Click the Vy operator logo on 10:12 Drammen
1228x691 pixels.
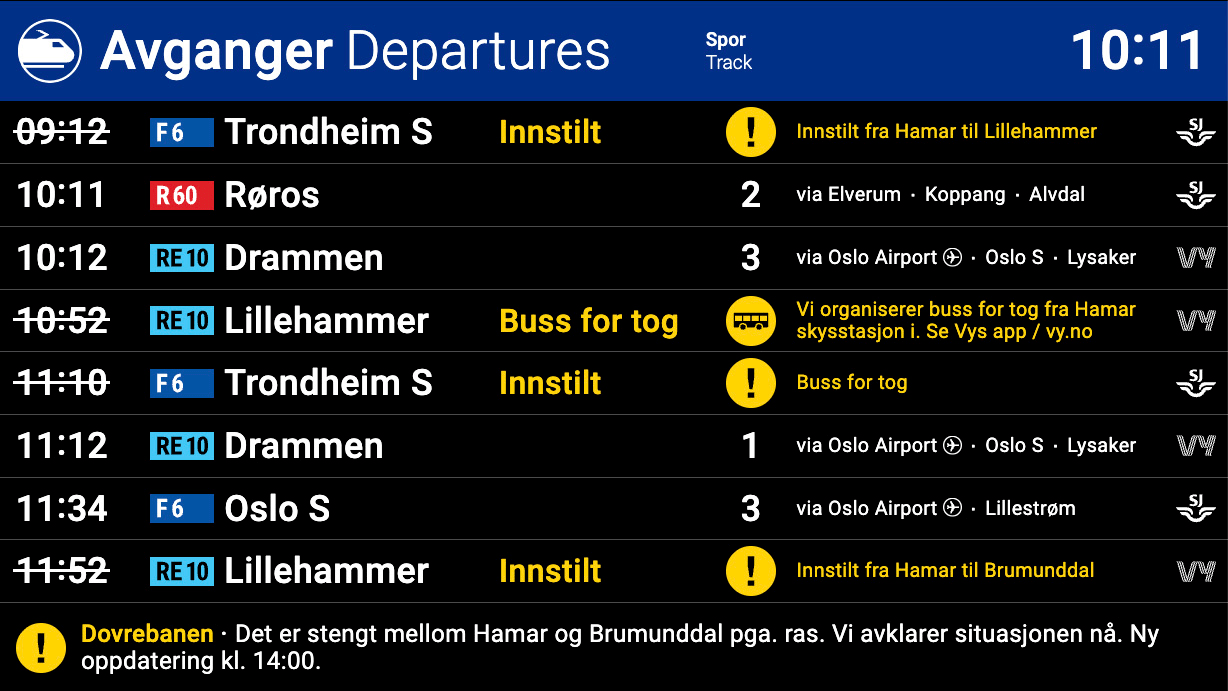1195,258
